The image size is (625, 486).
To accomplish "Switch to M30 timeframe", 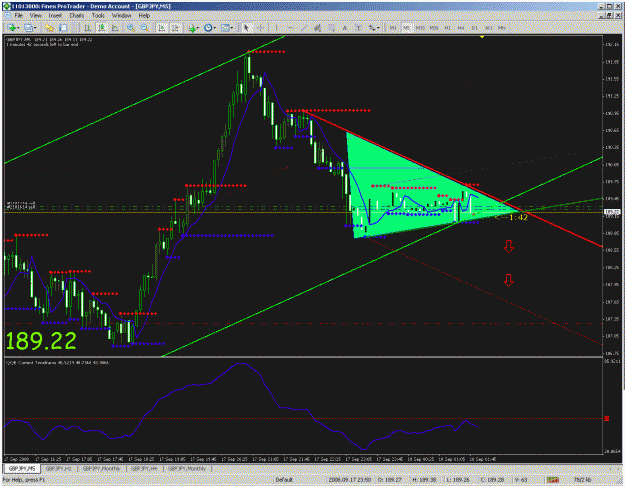I will [x=434, y=28].
